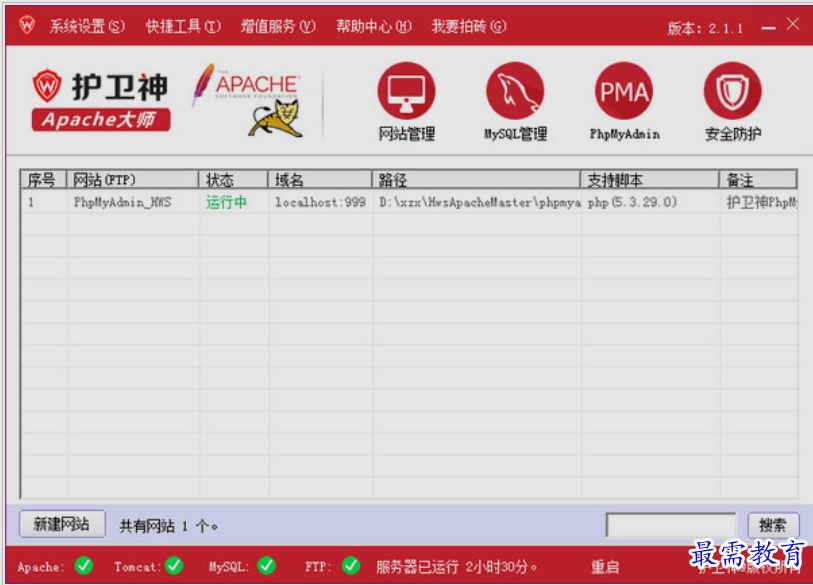813x585 pixels.
Task: Sort by the 序号 column header
Action: (x=44, y=179)
